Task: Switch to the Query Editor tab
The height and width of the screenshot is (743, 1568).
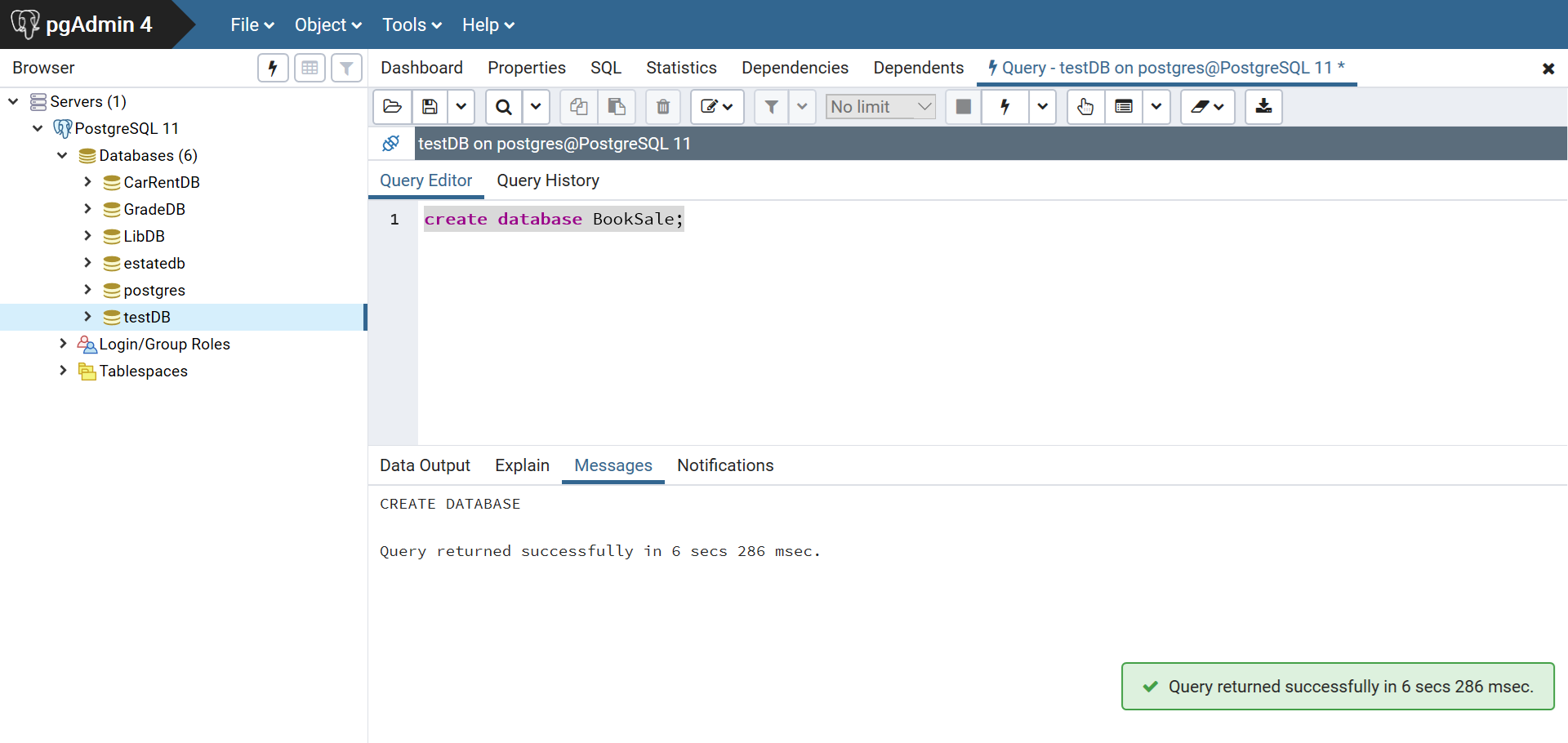Action: (425, 180)
